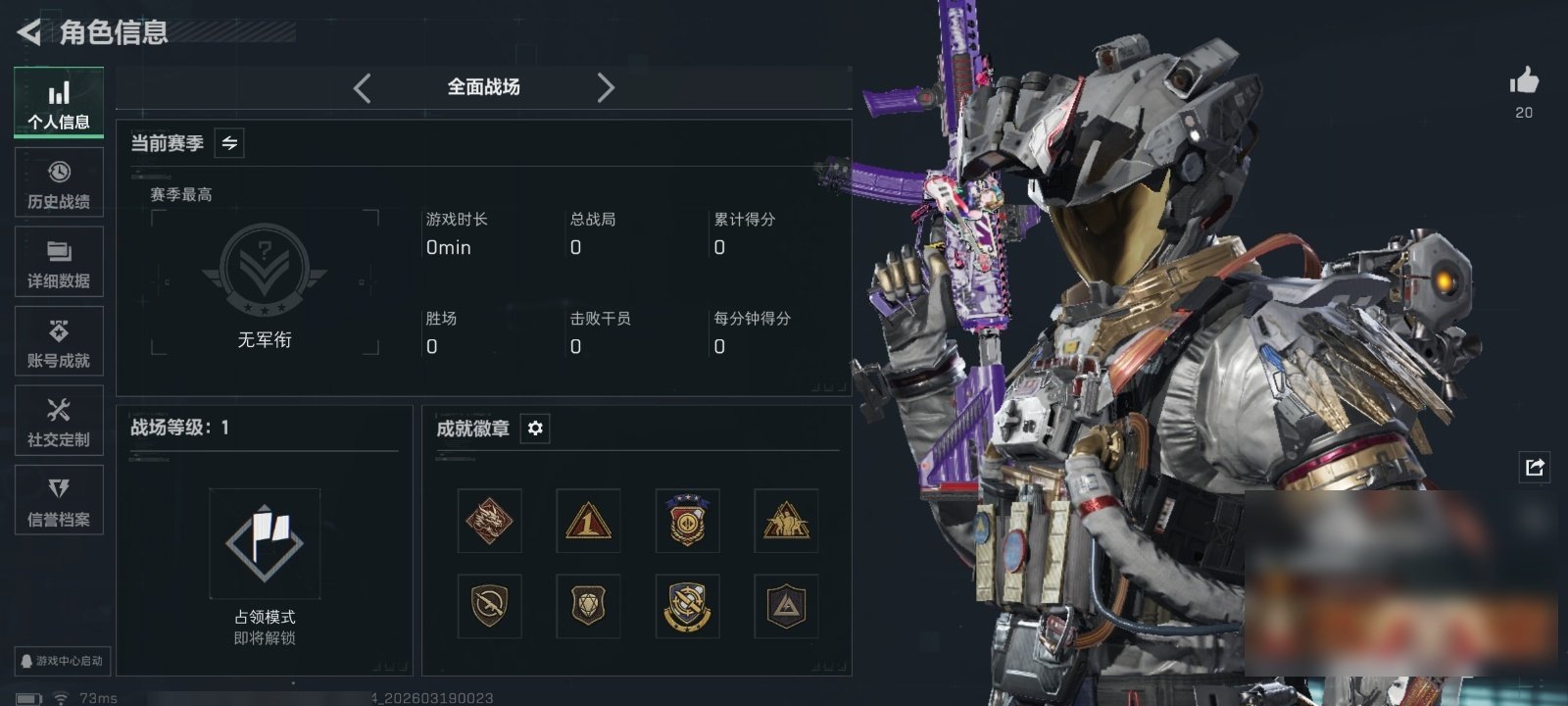Image resolution: width=1568 pixels, height=706 pixels.
Task: Open 社交定制 in the sidebar
Action: [59, 421]
